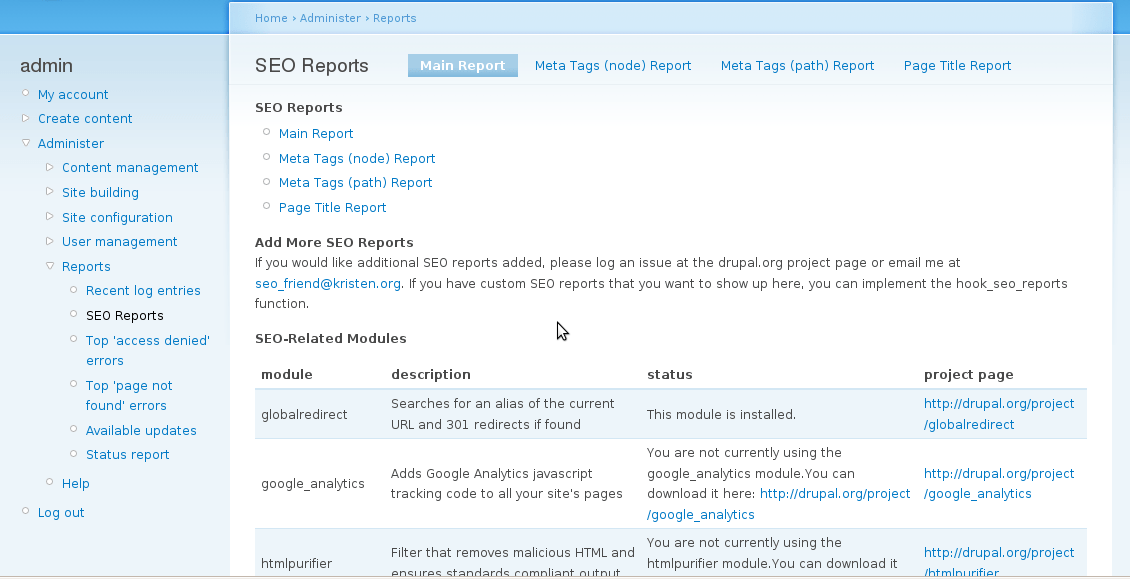Open google_analytics link in project page column
The image size is (1130, 579).
pos(999,484)
